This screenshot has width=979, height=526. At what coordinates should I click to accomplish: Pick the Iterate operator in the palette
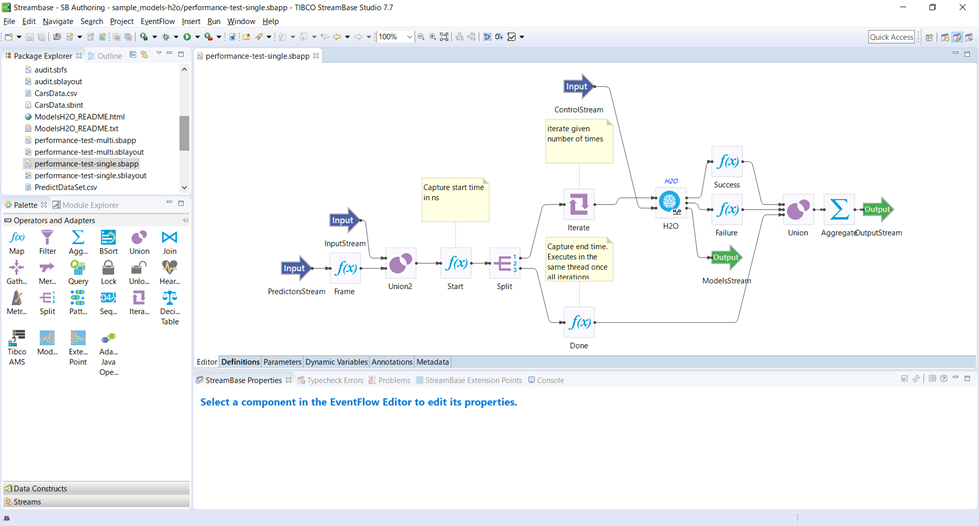(x=139, y=303)
